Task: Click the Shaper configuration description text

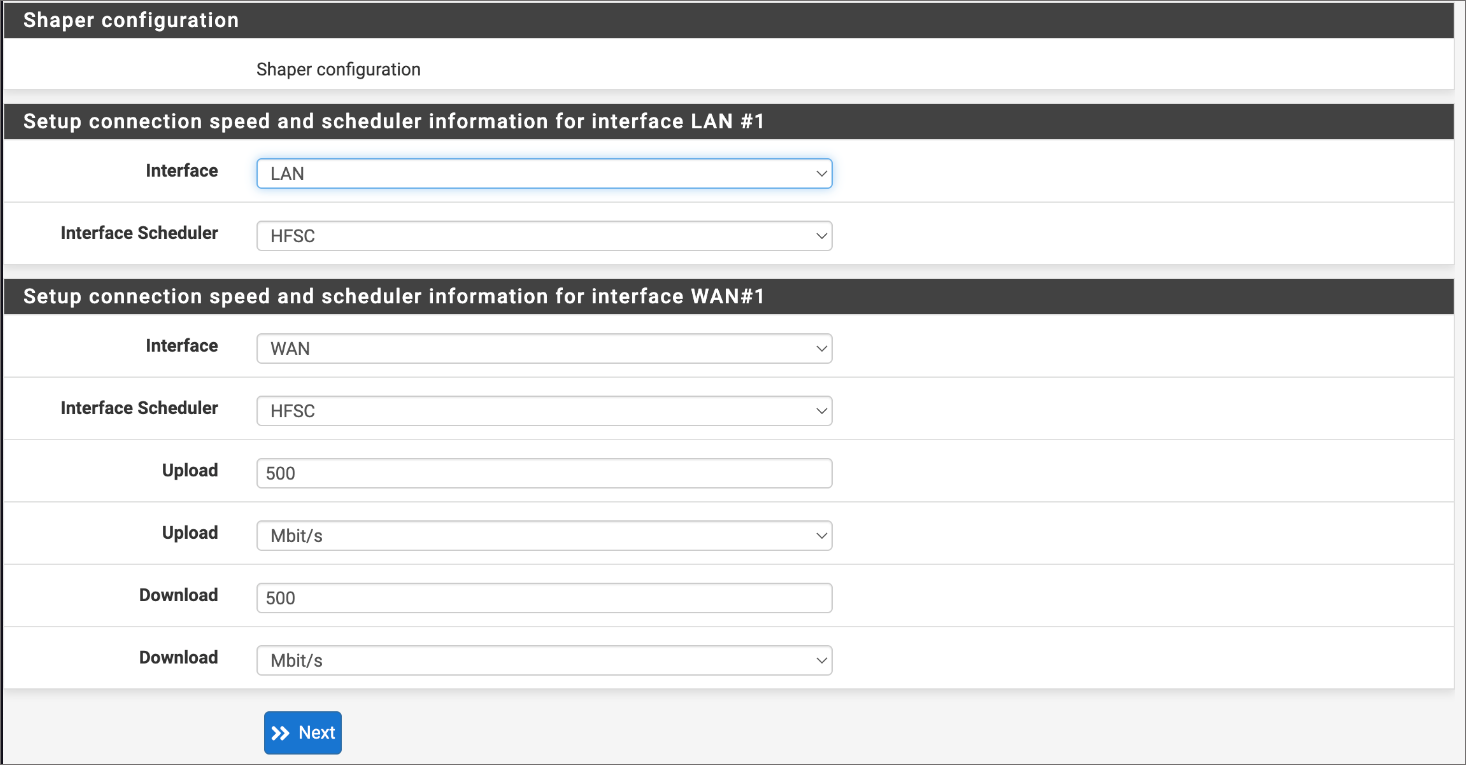Action: (338, 70)
